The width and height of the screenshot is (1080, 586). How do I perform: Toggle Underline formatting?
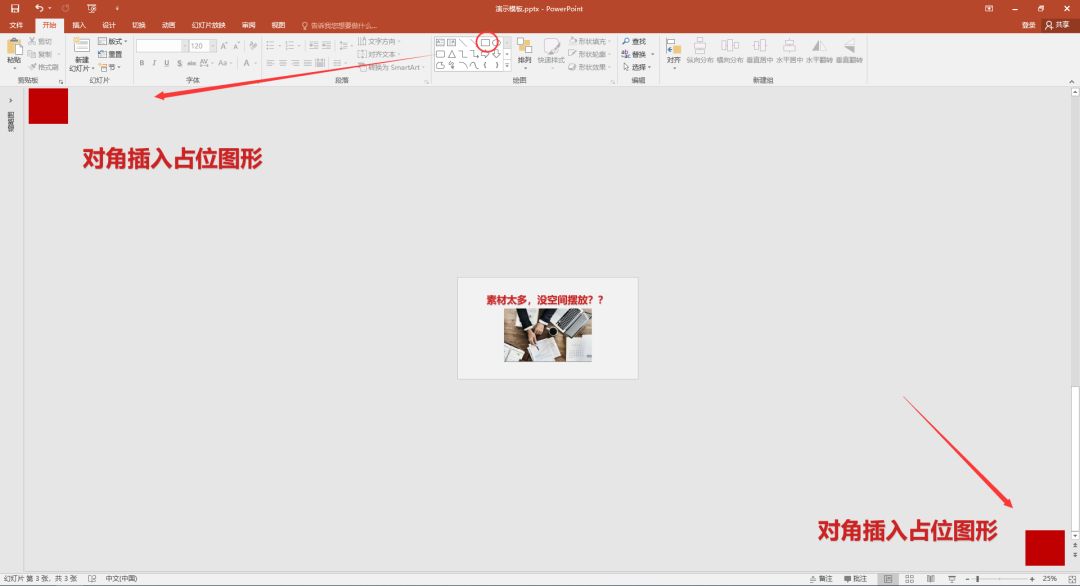[167, 63]
